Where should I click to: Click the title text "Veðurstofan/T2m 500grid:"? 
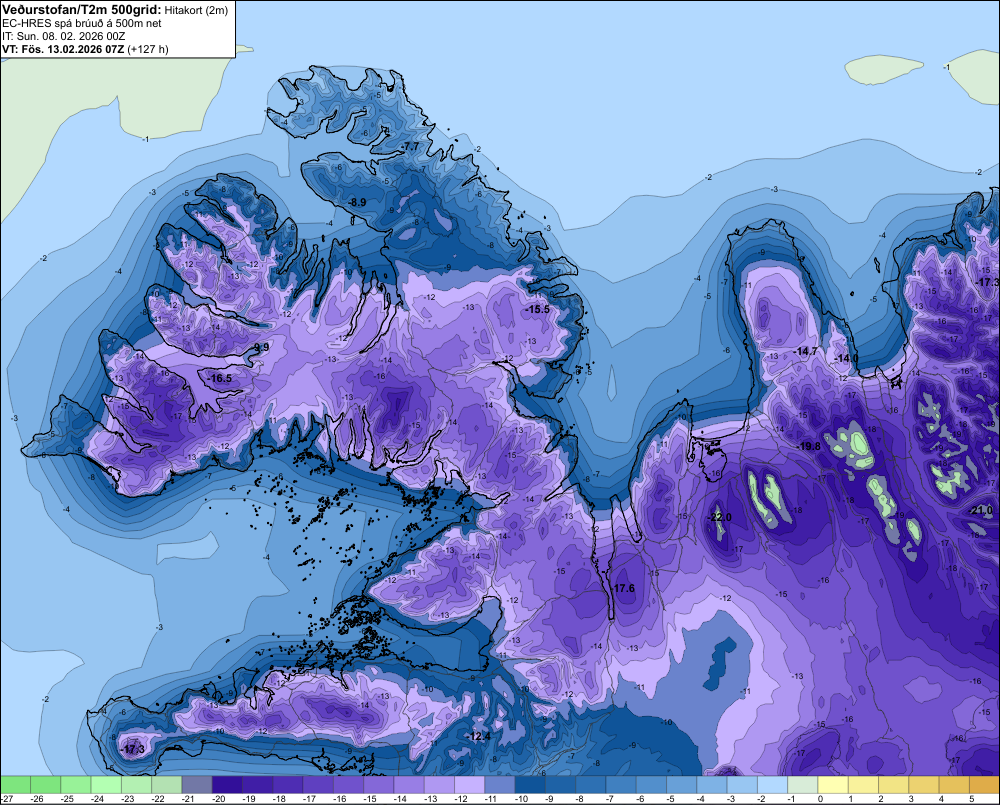81,10
